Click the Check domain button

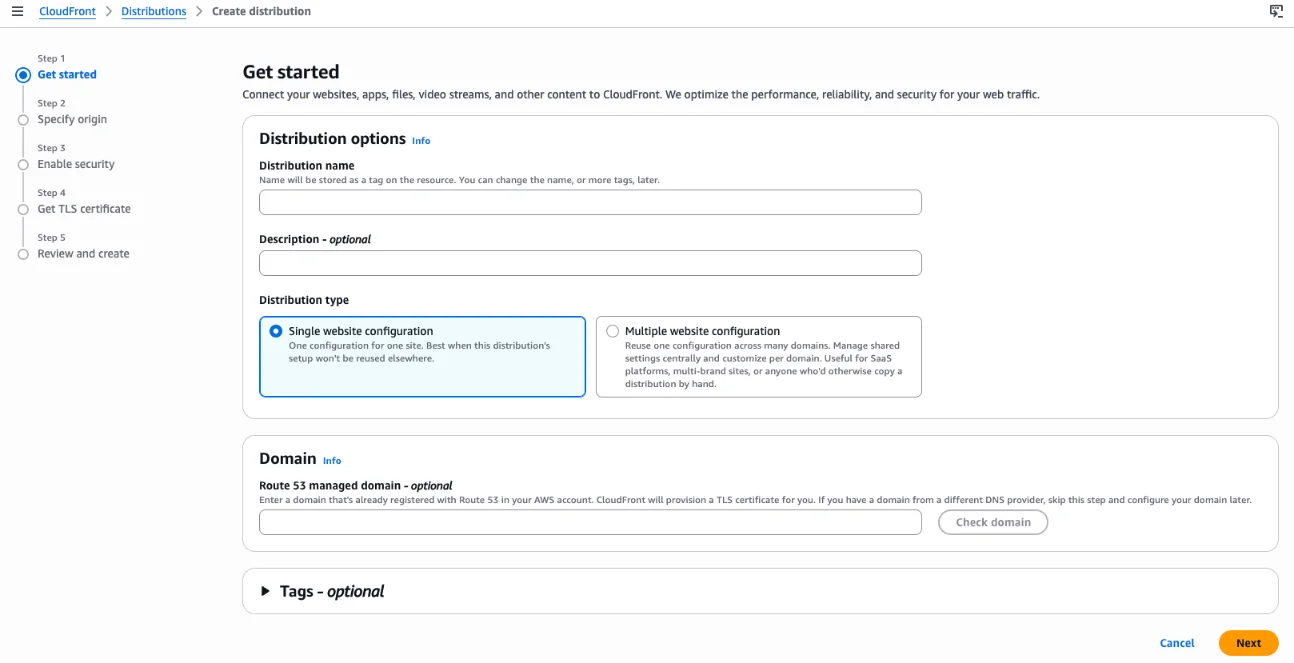point(993,522)
